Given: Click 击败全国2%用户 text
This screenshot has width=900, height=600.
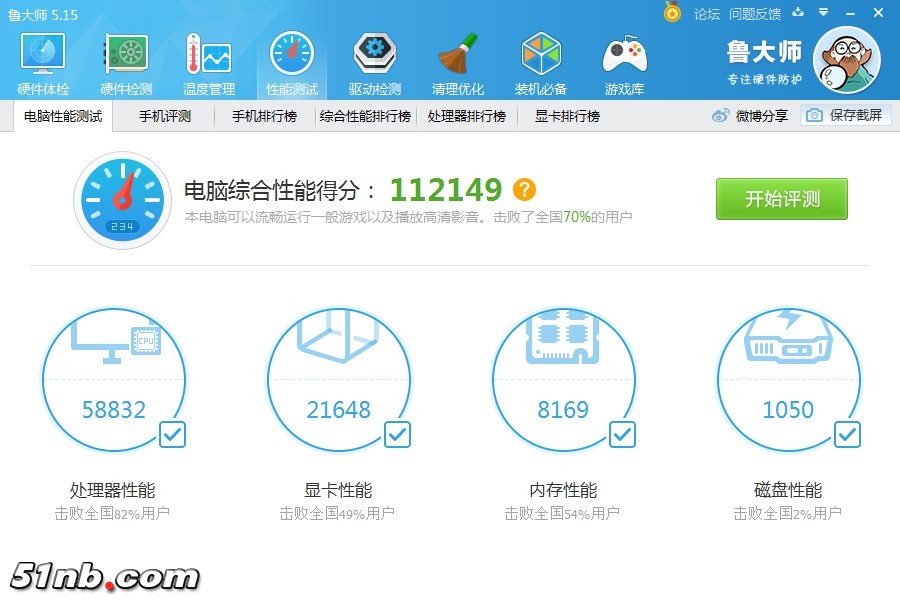Looking at the screenshot, I should [x=788, y=513].
